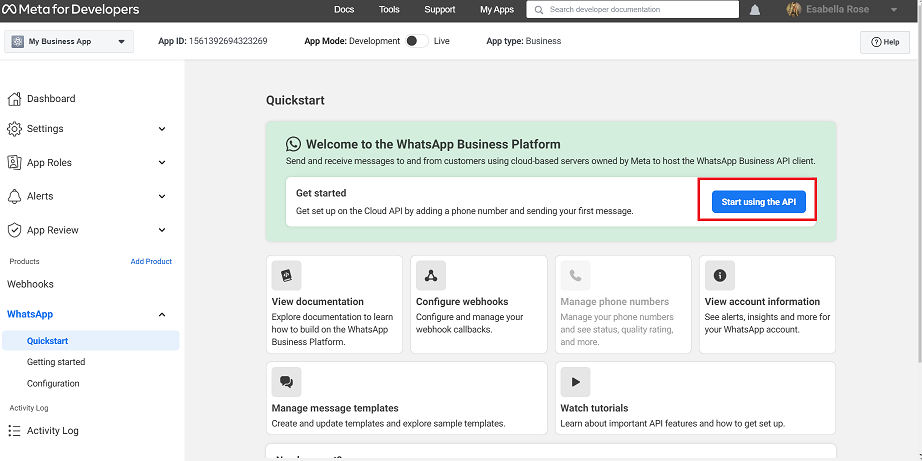
Task: Click the App Roles badge icon
Action: pos(14,163)
